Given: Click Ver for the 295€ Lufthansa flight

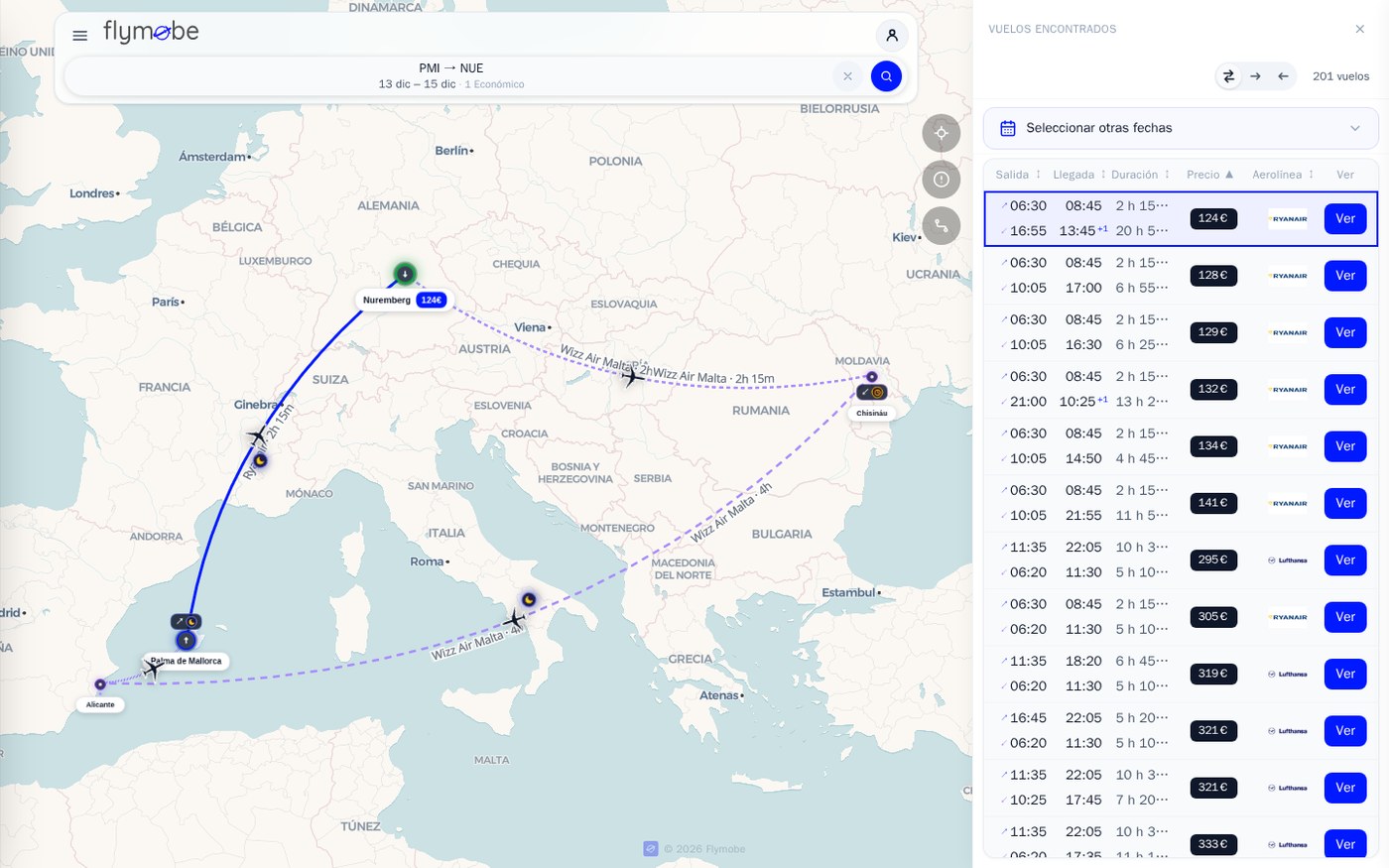Looking at the screenshot, I should point(1345,560).
